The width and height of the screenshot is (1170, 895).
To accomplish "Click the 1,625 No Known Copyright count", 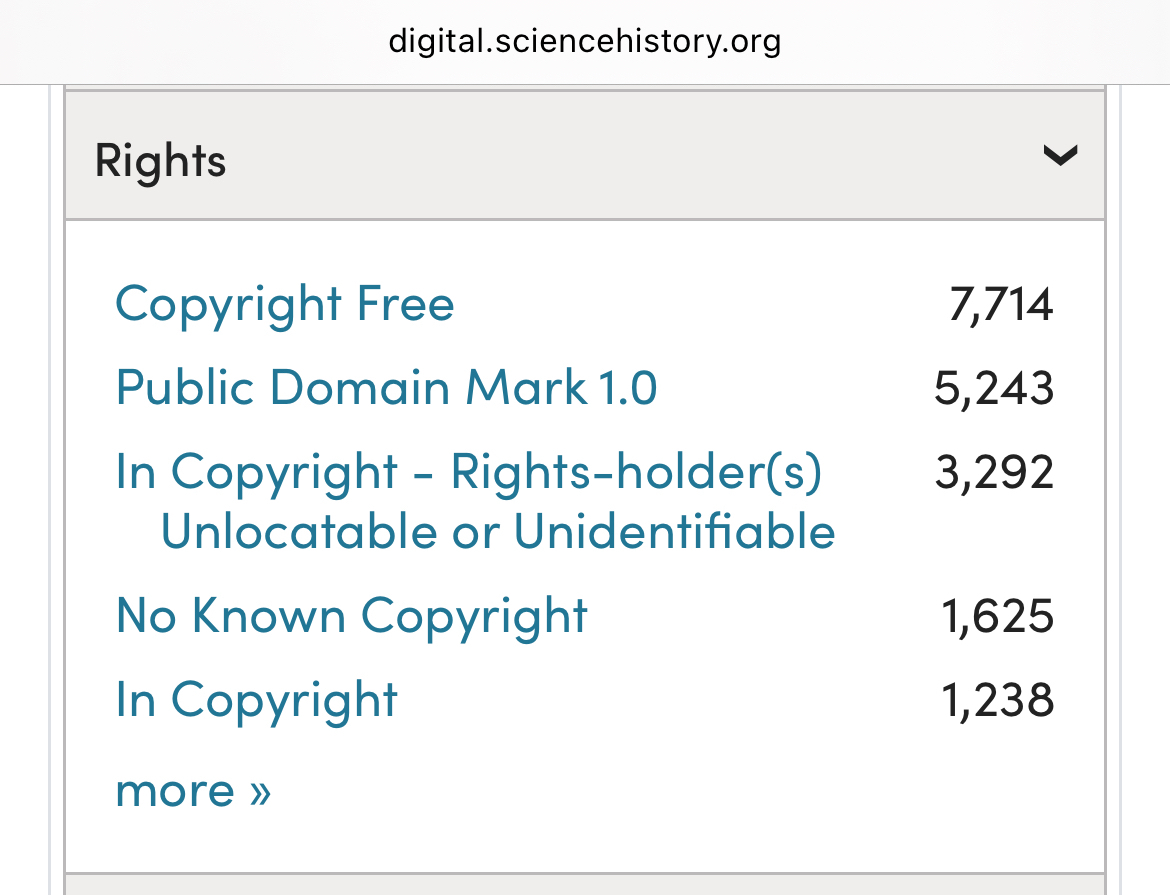I will point(998,616).
